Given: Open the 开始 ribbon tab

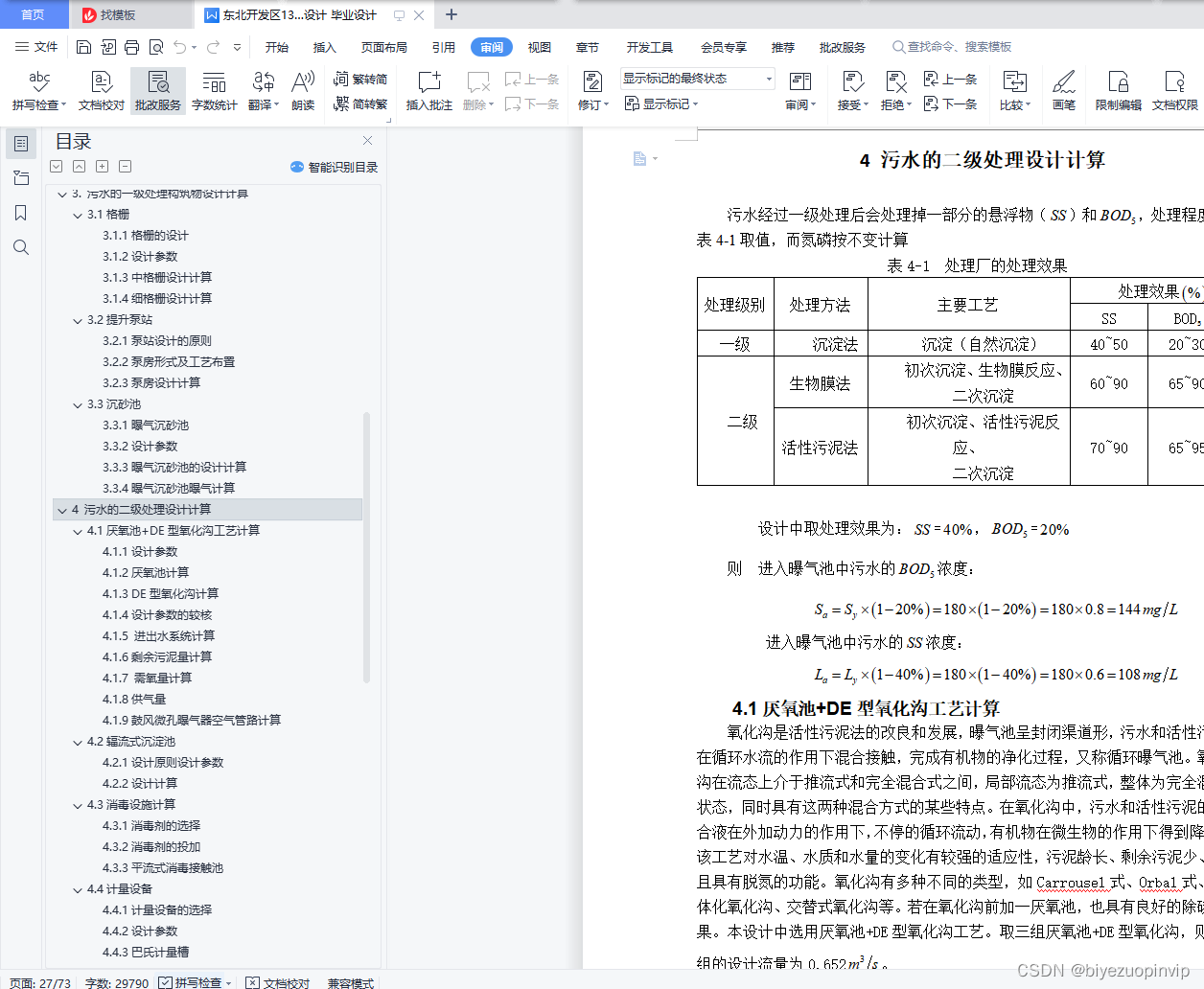Looking at the screenshot, I should pyautogui.click(x=277, y=47).
